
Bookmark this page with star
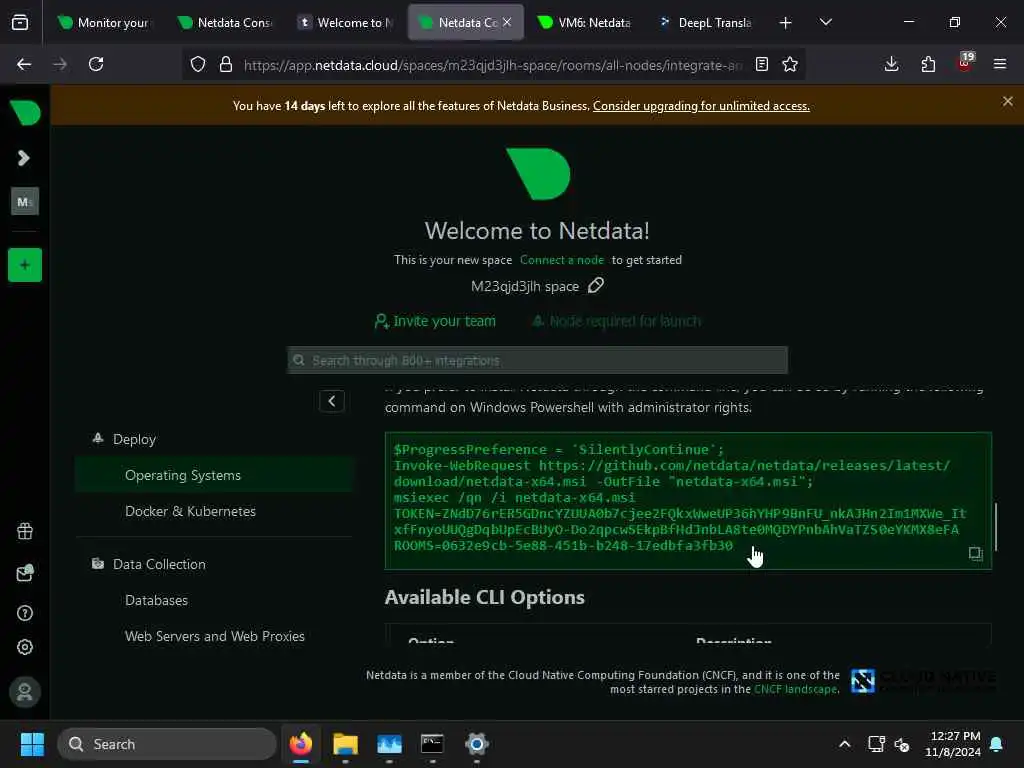pos(790,64)
